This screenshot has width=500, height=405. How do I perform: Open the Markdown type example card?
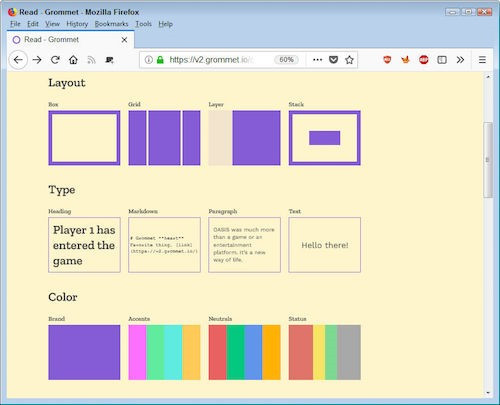click(164, 245)
